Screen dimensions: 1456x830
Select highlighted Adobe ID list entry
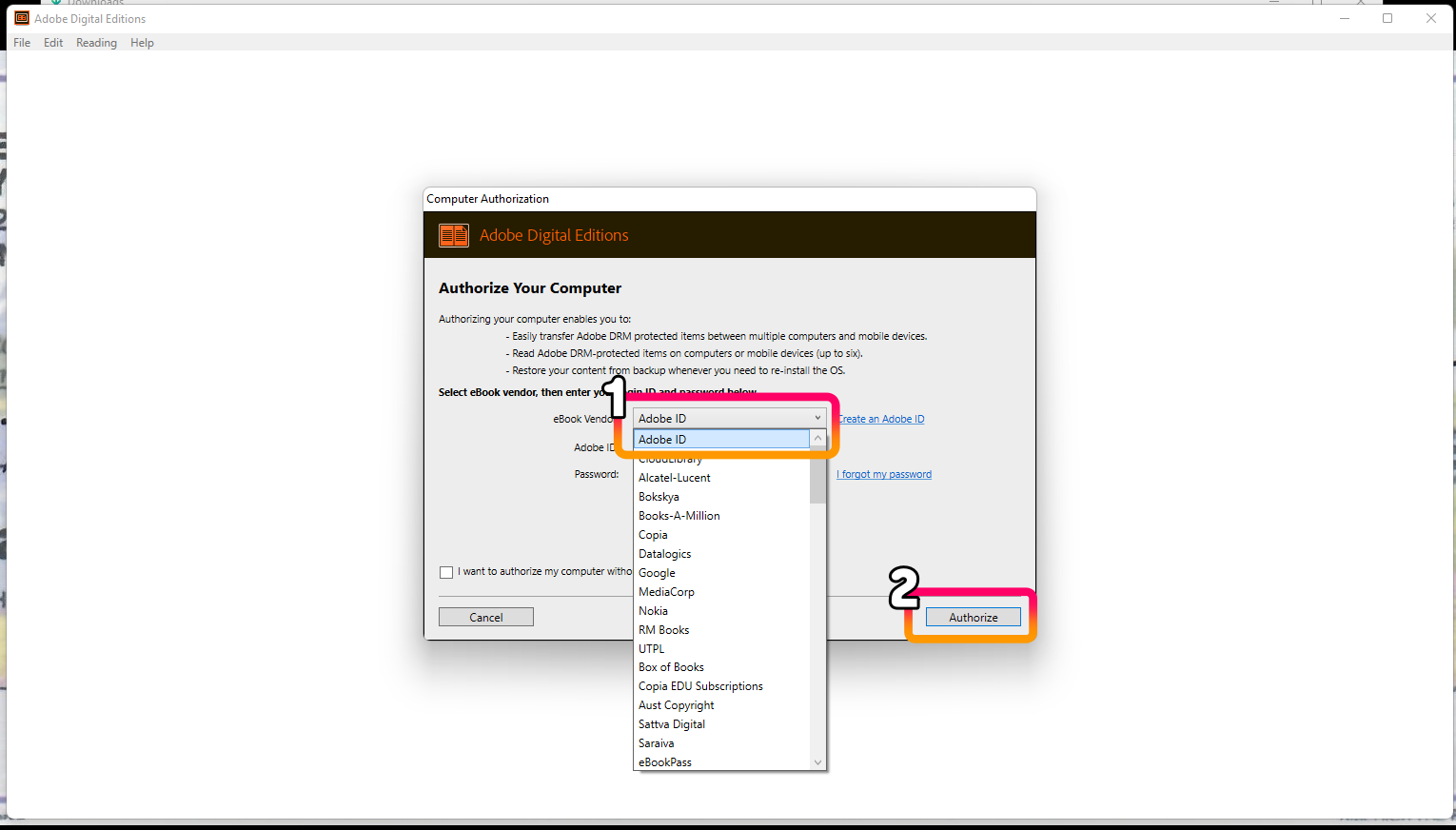[x=721, y=439]
